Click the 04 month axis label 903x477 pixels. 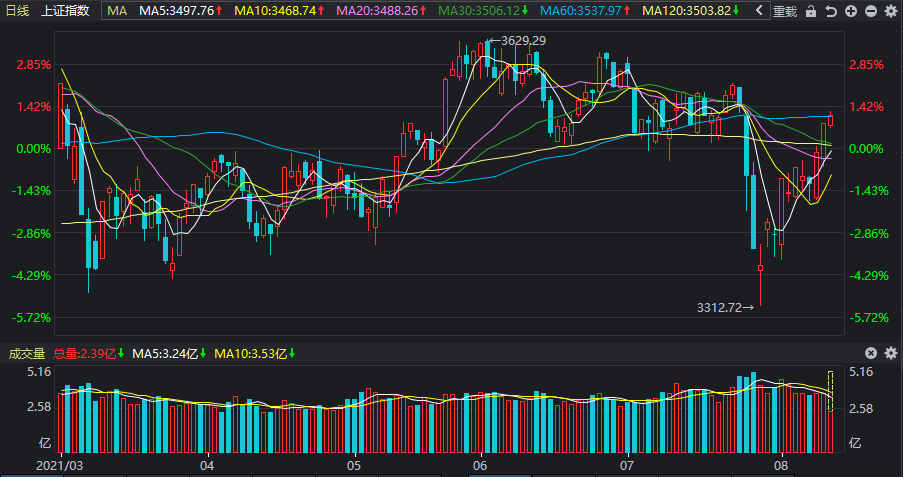[207, 465]
